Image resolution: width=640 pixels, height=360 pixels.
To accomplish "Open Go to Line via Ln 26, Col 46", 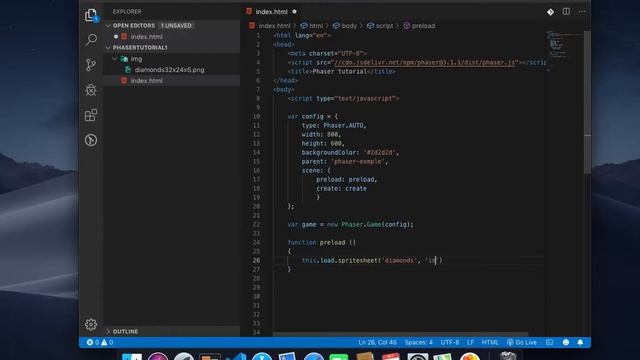I will coord(377,342).
